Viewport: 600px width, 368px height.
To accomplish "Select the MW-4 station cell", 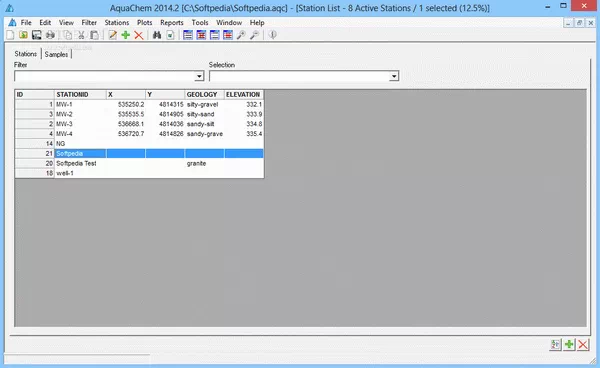I will click(x=80, y=134).
